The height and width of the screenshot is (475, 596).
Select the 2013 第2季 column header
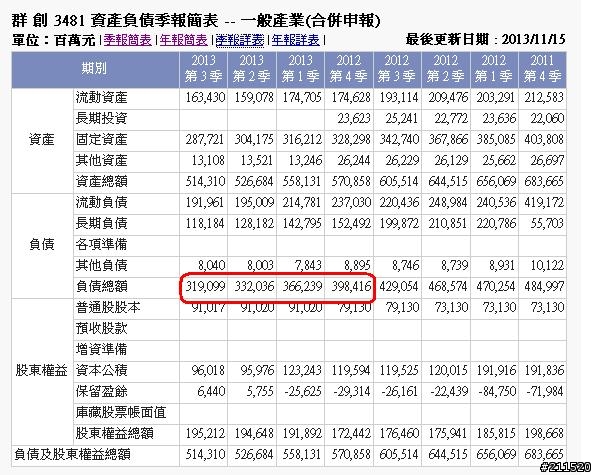pyautogui.click(x=252, y=69)
